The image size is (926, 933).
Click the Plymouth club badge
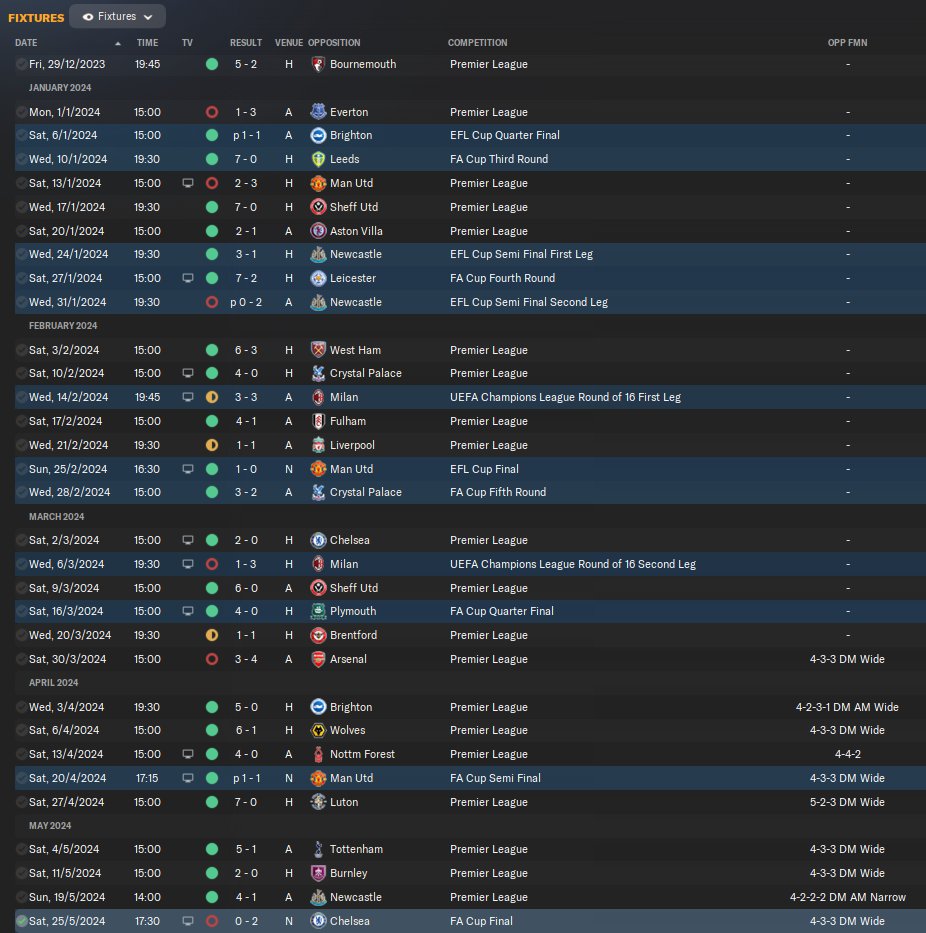pyautogui.click(x=318, y=611)
